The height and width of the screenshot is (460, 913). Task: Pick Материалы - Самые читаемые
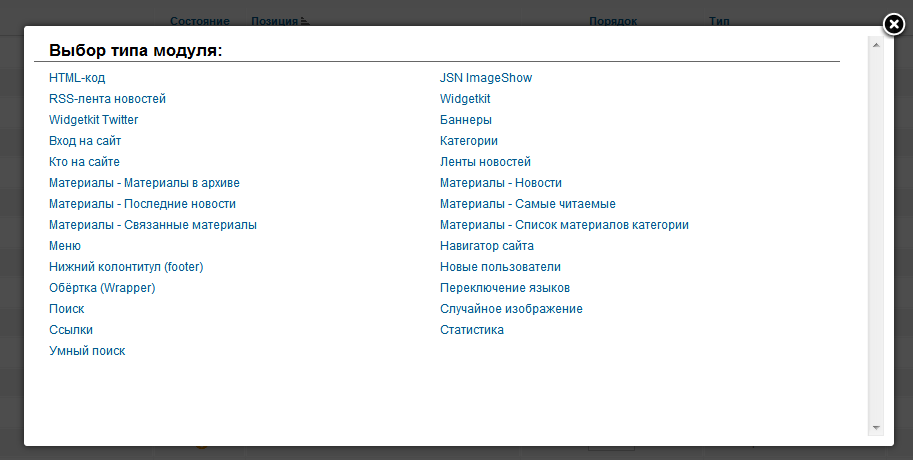528,204
